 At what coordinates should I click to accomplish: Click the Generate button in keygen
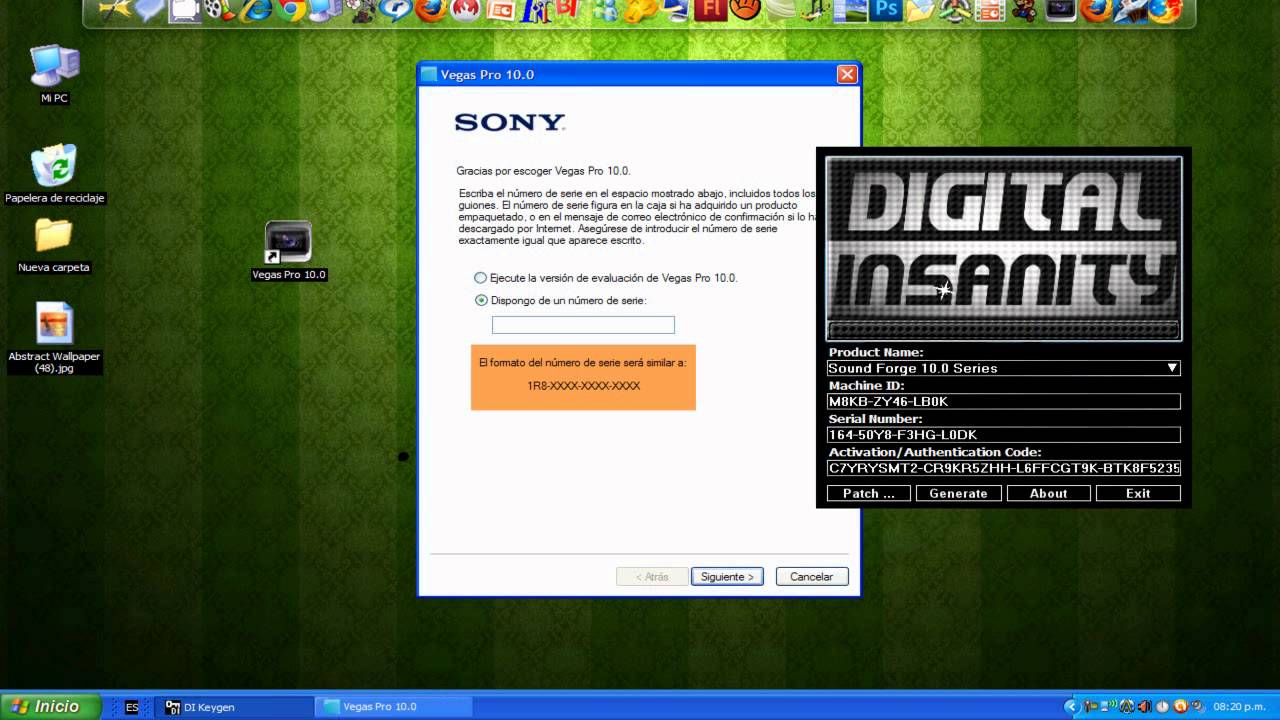coord(958,493)
